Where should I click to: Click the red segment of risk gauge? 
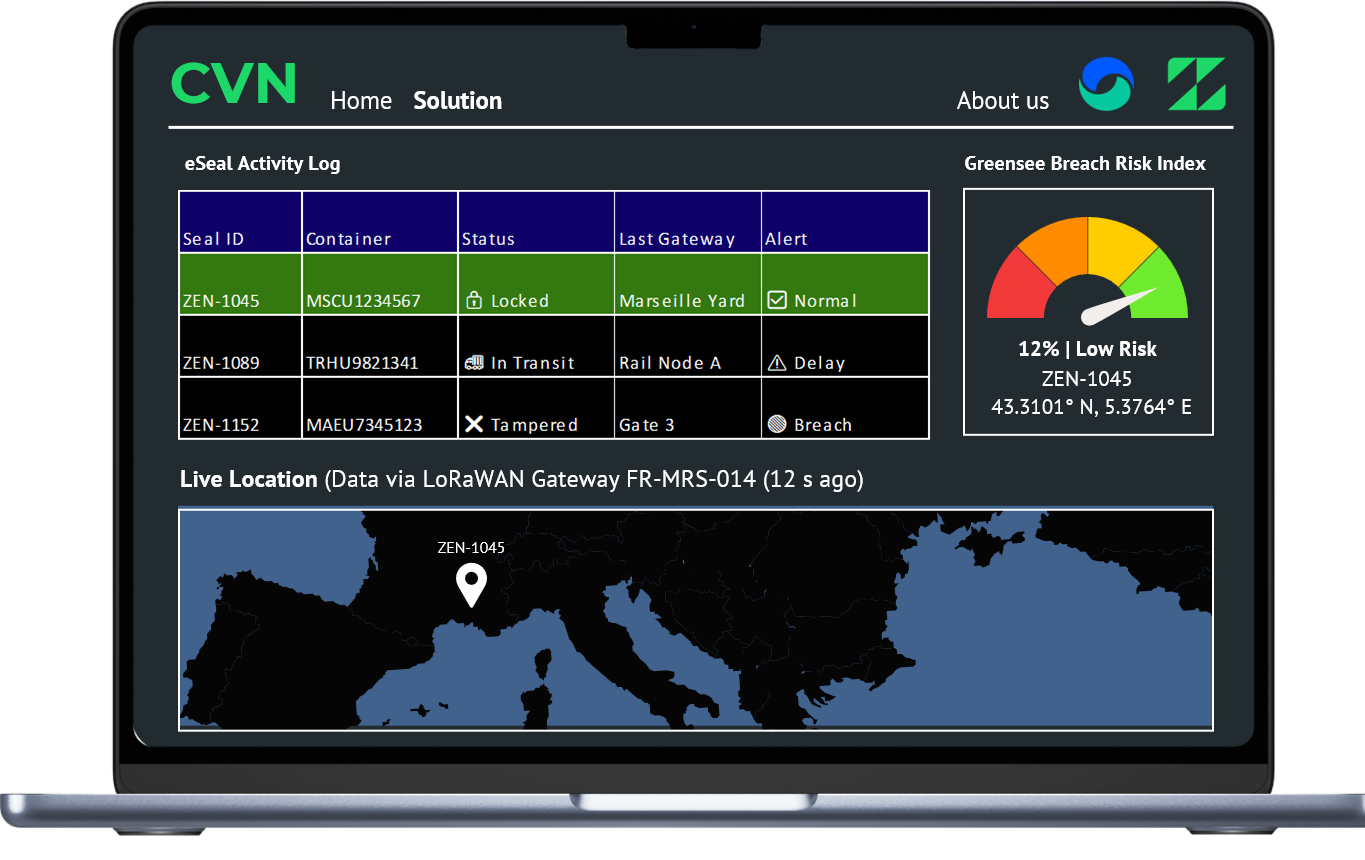1015,286
